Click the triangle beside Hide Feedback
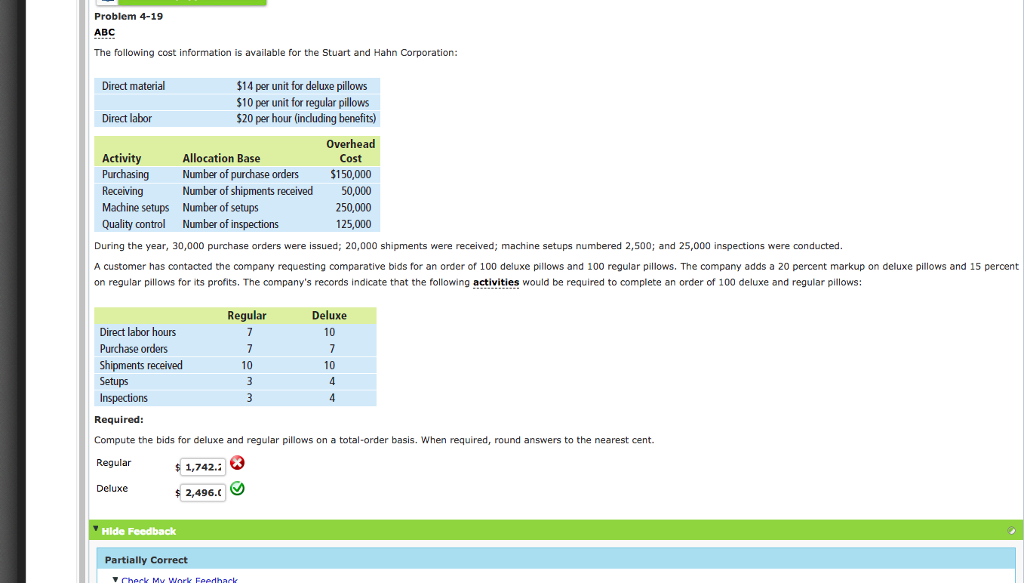This screenshot has width=1024, height=583. pos(95,530)
